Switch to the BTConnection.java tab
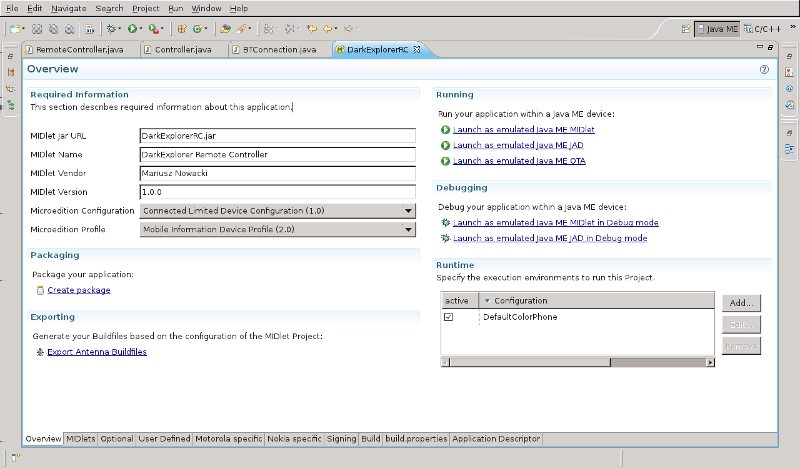The image size is (800, 469). click(x=279, y=50)
